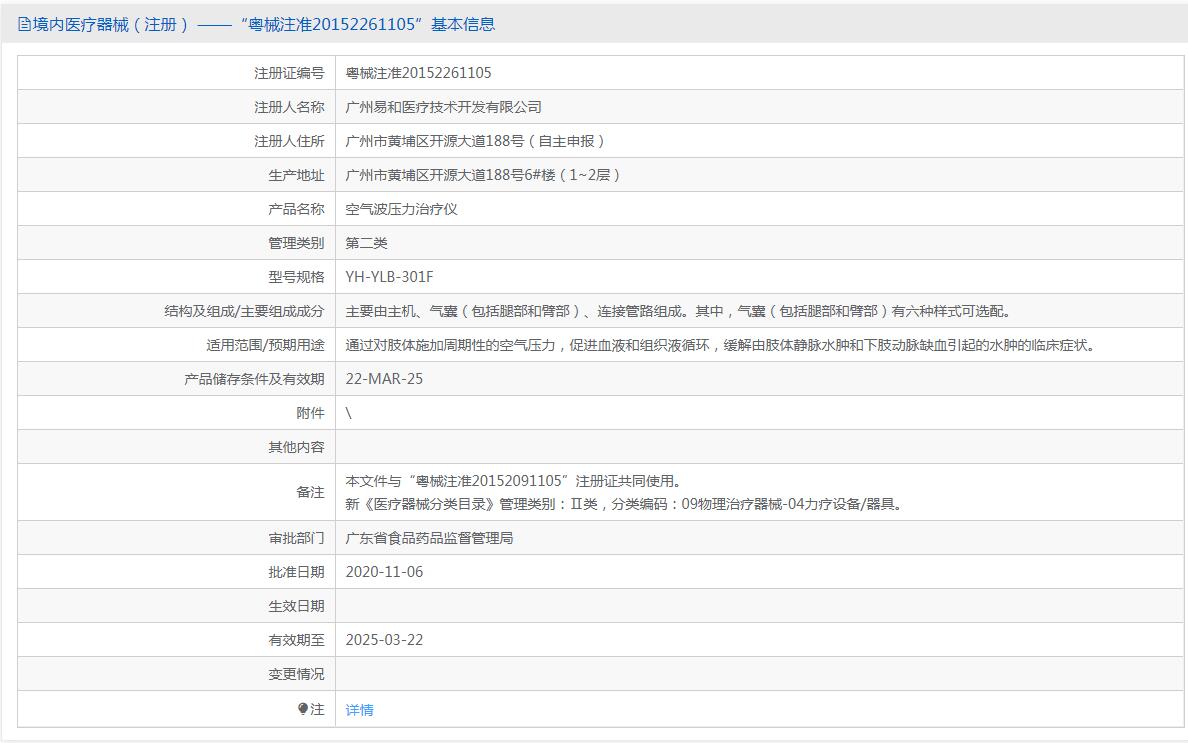Click the 备注 label
The image size is (1188, 743).
pyautogui.click(x=310, y=492)
